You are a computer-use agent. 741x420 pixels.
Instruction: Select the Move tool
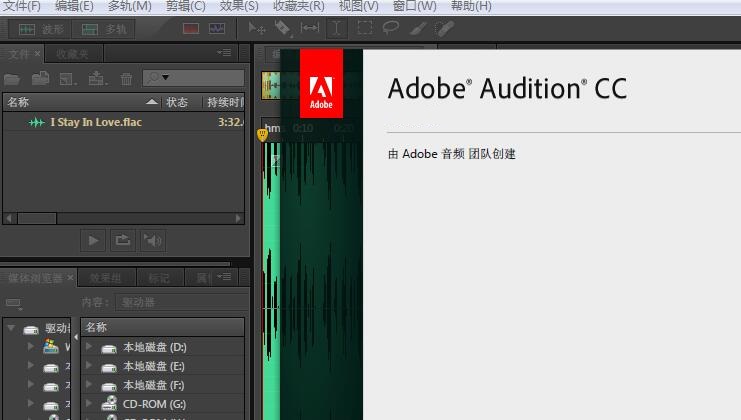coord(257,29)
